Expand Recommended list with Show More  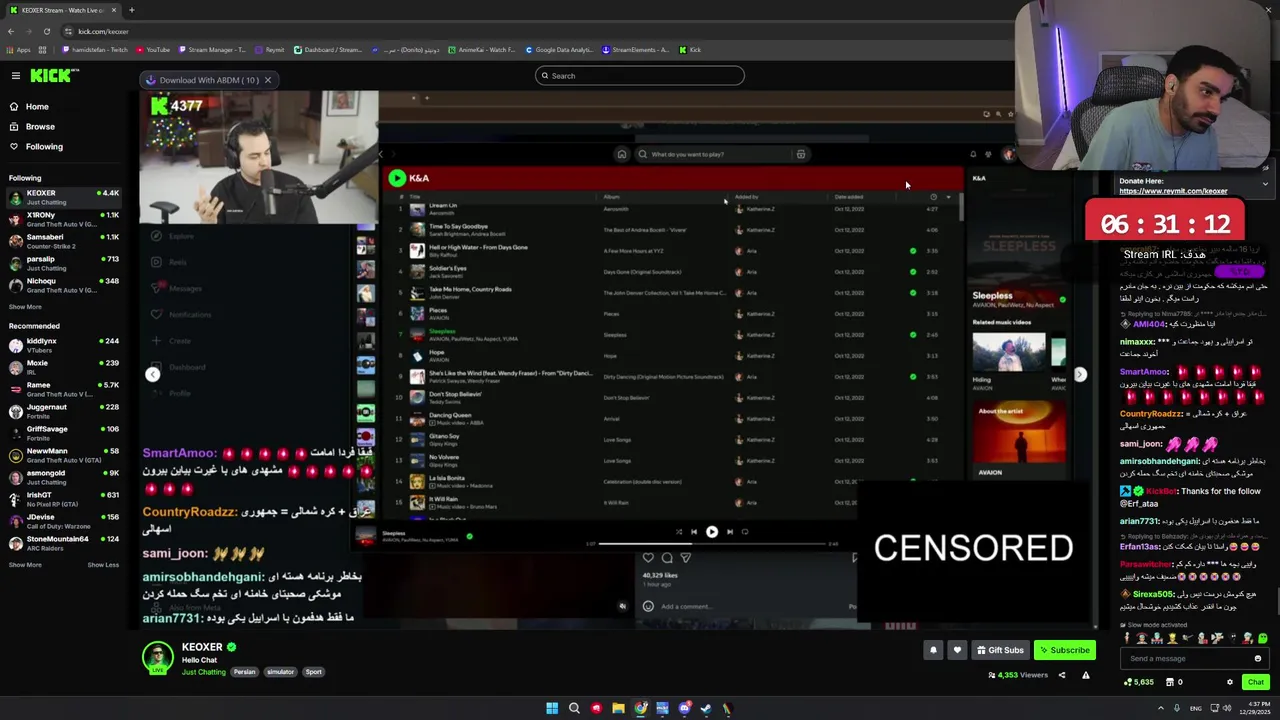point(25,565)
